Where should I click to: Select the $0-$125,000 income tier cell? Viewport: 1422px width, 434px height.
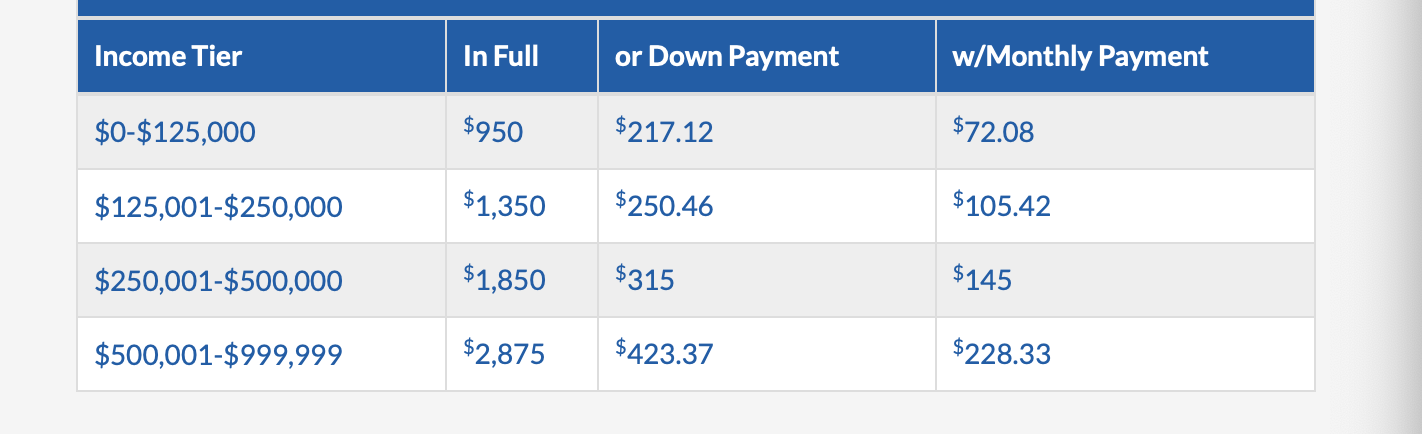pos(175,132)
